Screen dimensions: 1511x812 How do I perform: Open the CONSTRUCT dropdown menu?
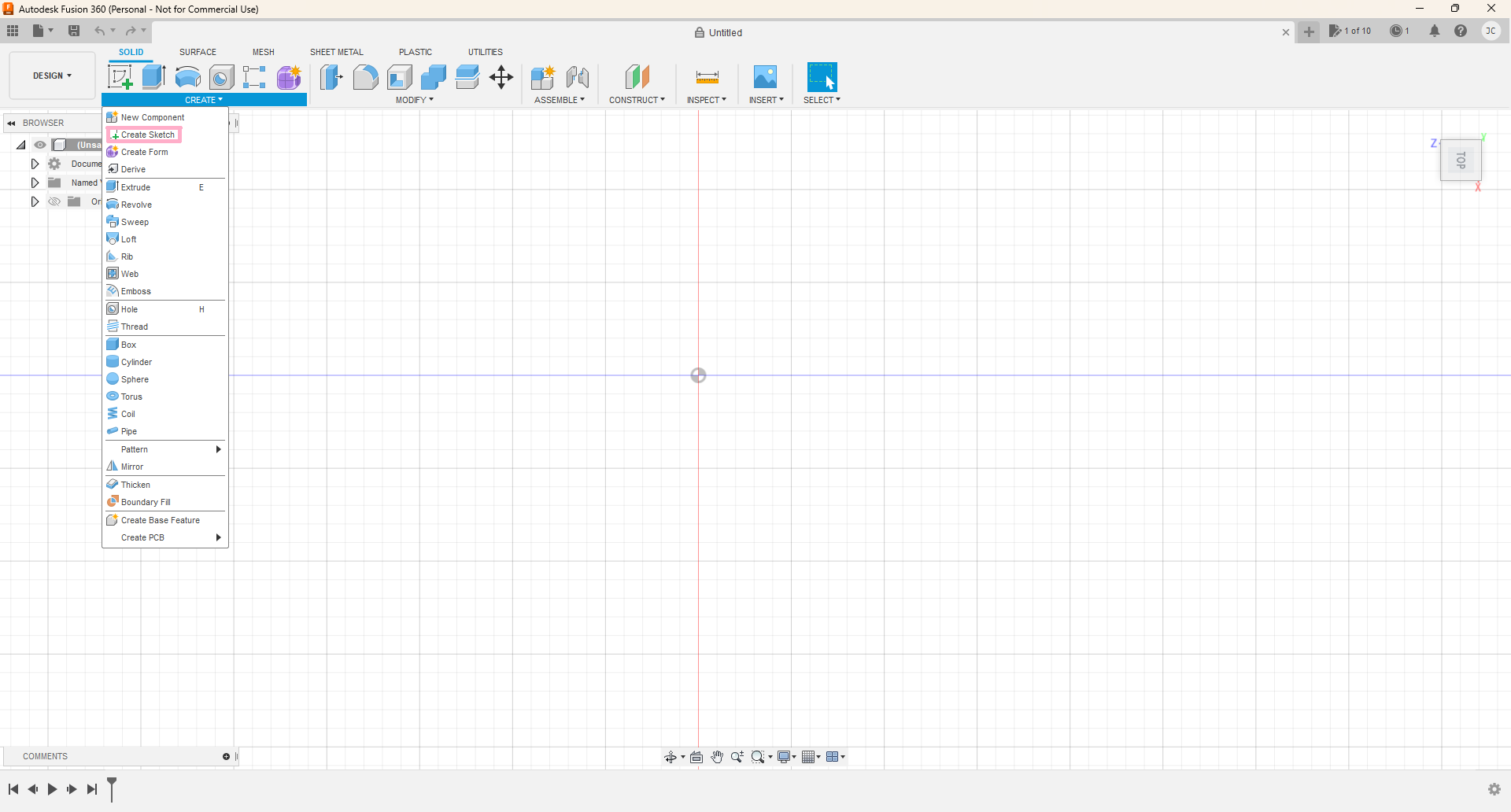637,100
